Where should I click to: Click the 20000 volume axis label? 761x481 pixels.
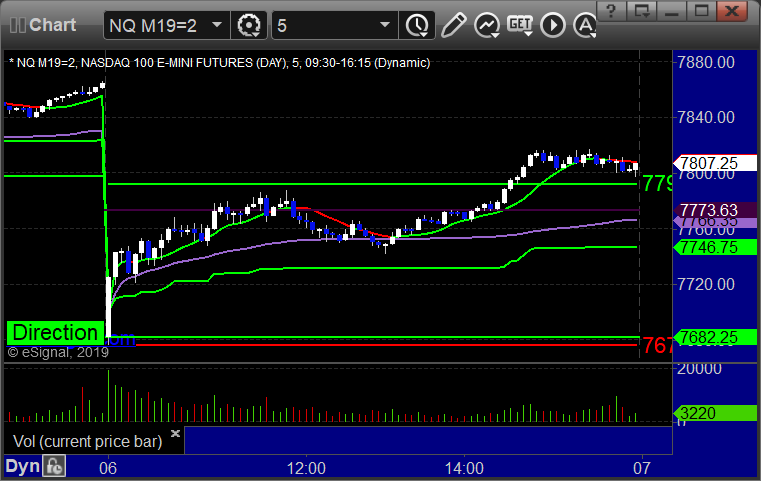pos(699,369)
